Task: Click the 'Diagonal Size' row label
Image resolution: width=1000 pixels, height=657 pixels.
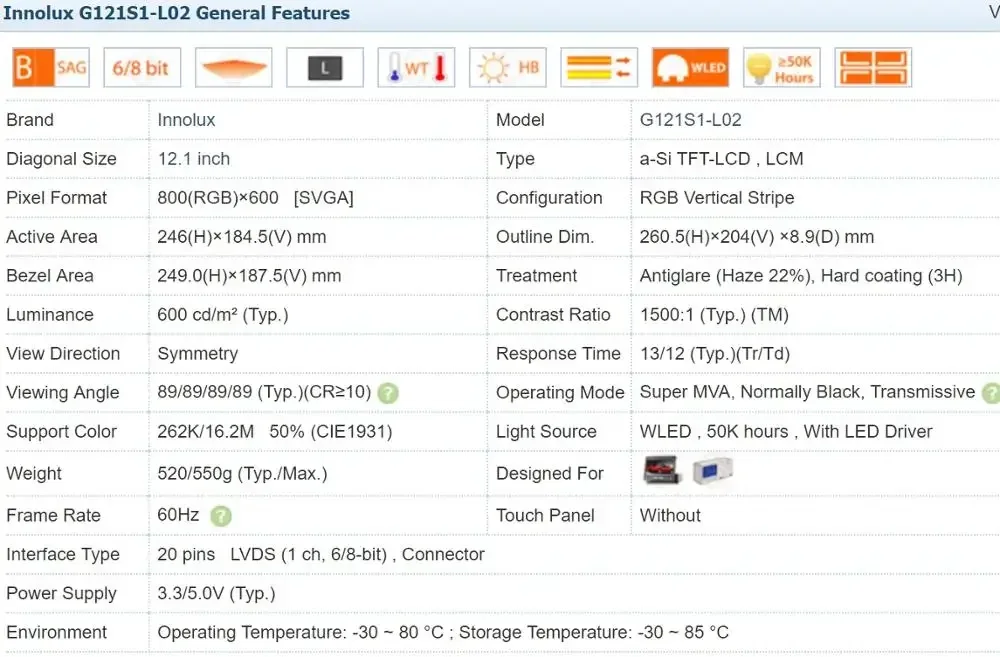Action: click(61, 159)
